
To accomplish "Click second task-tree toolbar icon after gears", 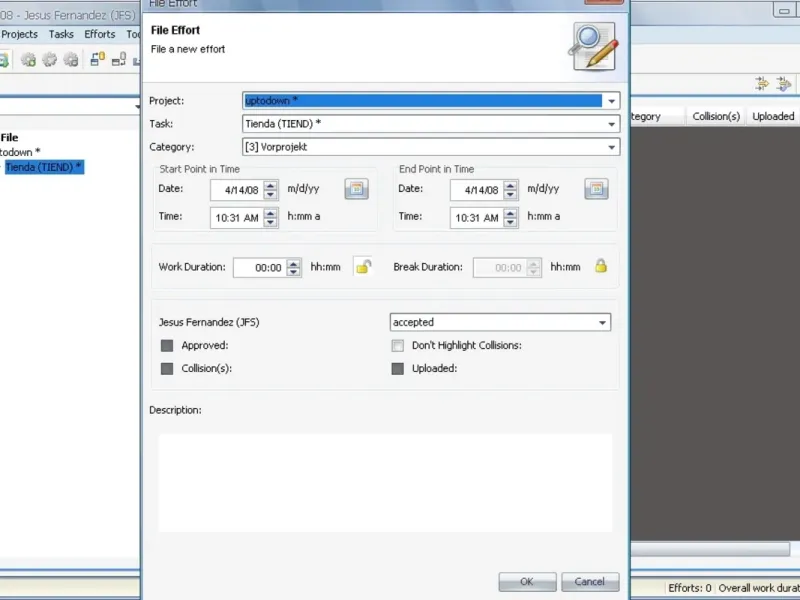I will (119, 59).
